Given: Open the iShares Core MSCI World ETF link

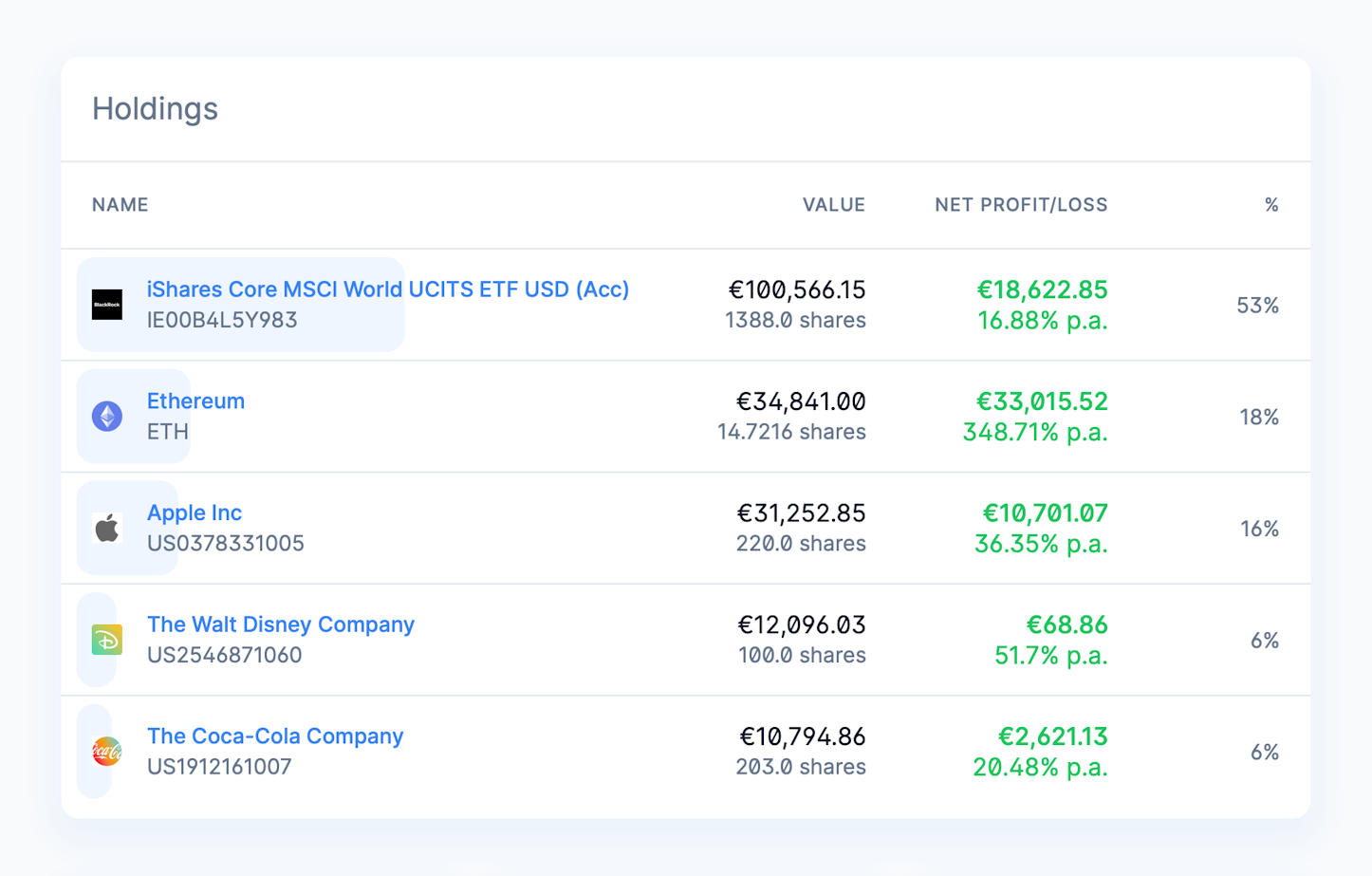Looking at the screenshot, I should [387, 289].
